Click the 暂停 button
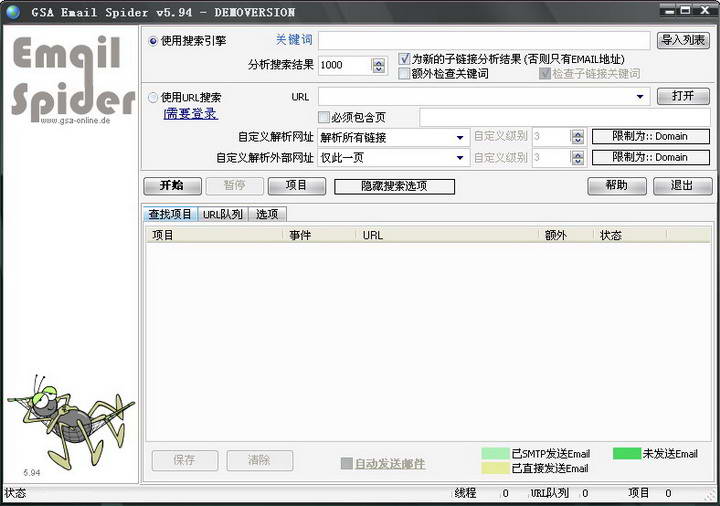720x506 pixels. (235, 186)
